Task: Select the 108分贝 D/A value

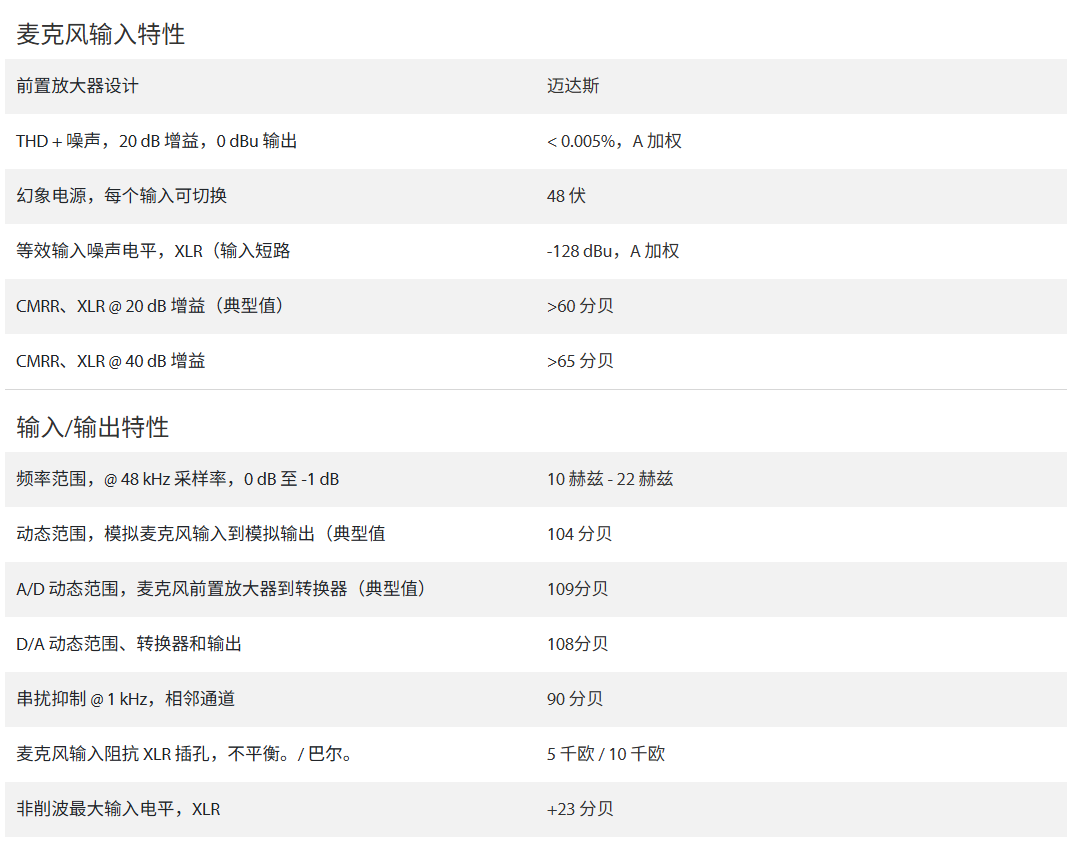Action: pyautogui.click(x=577, y=644)
